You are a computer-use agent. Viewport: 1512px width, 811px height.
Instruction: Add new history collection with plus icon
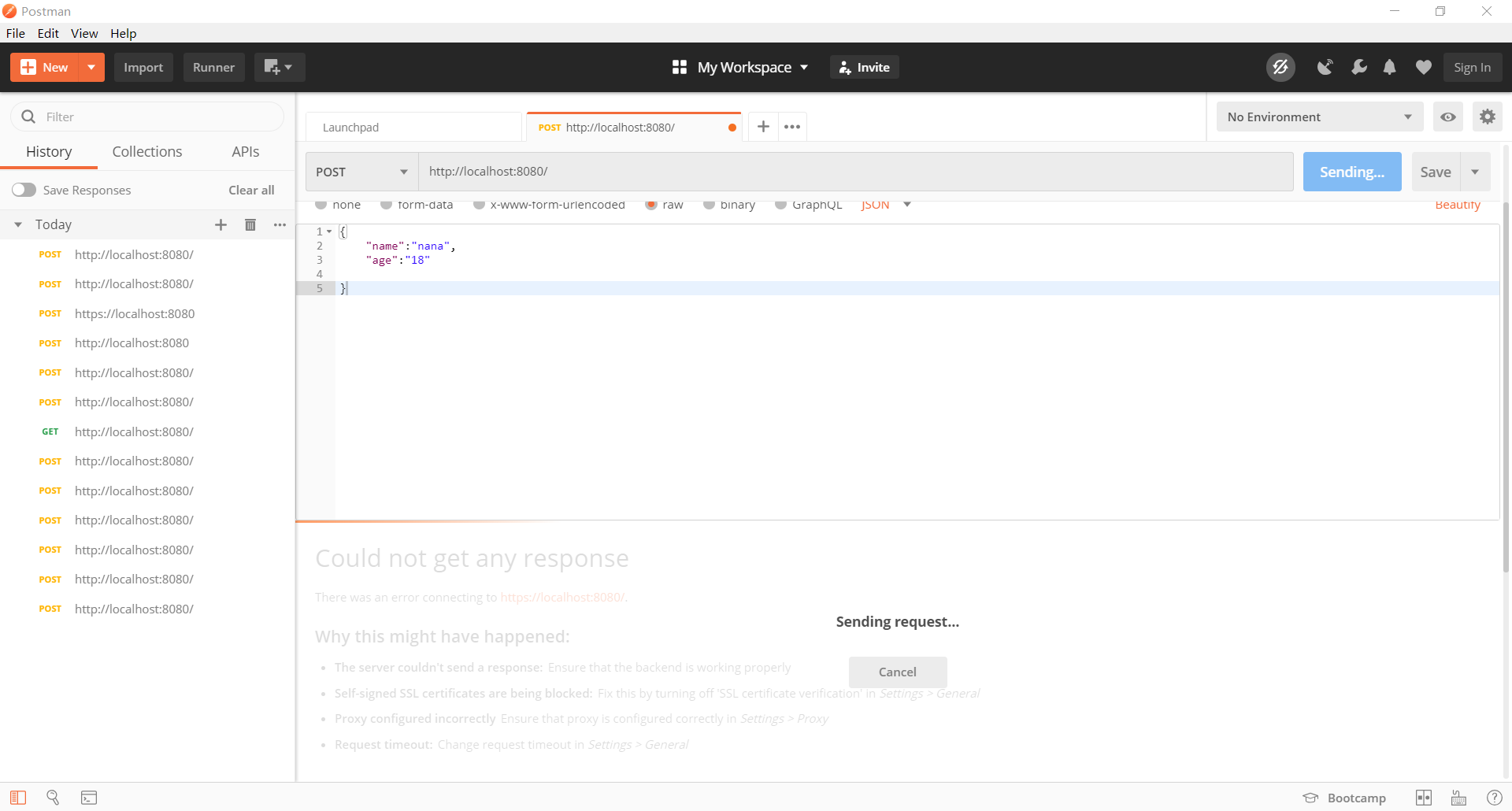(220, 225)
